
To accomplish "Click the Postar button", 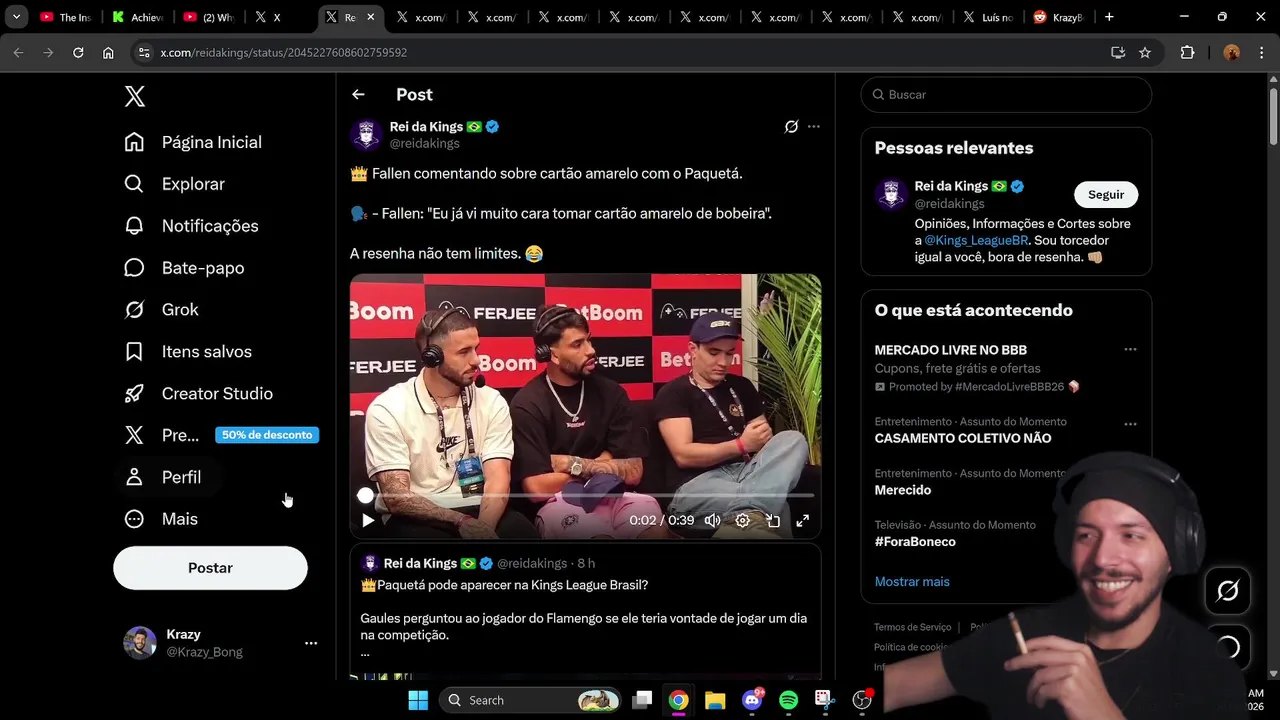I will (x=210, y=568).
